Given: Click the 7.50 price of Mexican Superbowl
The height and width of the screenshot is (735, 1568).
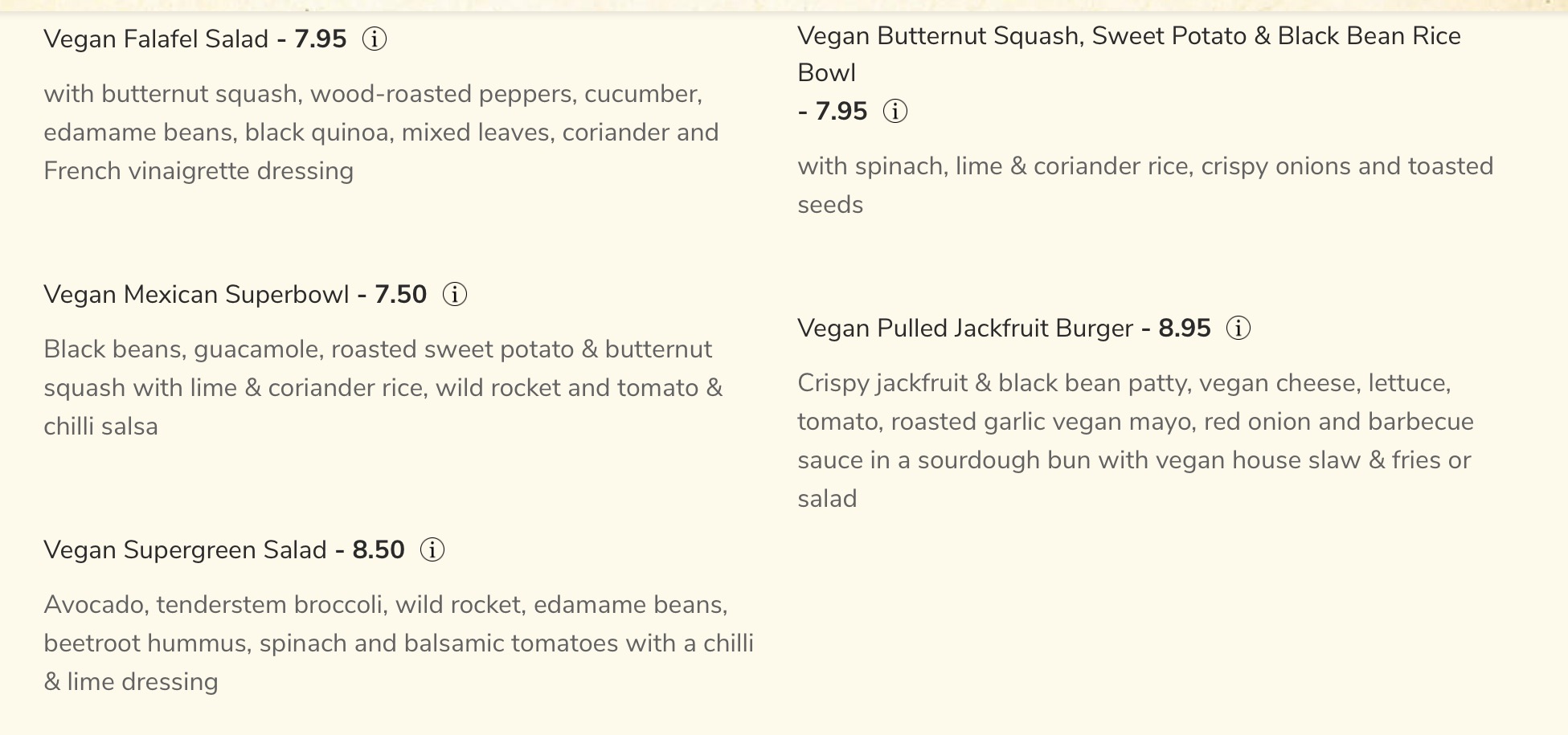Looking at the screenshot, I should [x=400, y=294].
